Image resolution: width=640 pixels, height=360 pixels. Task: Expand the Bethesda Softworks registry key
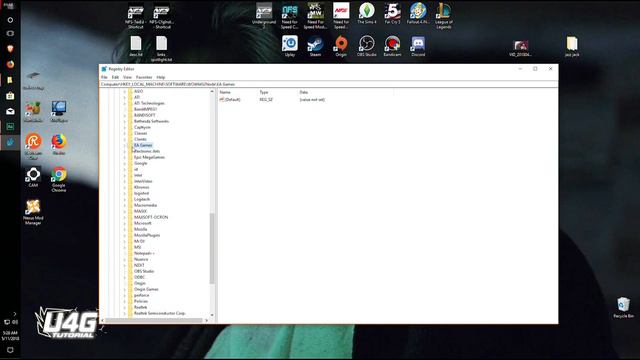pyautogui.click(x=124, y=121)
